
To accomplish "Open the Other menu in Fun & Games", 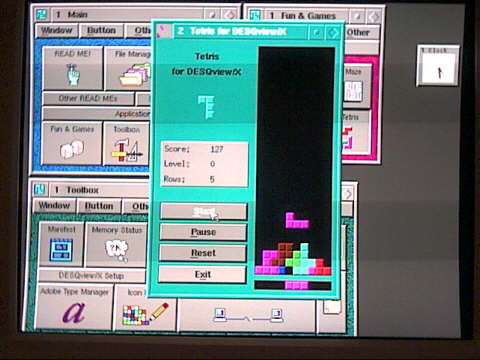I will (x=359, y=33).
